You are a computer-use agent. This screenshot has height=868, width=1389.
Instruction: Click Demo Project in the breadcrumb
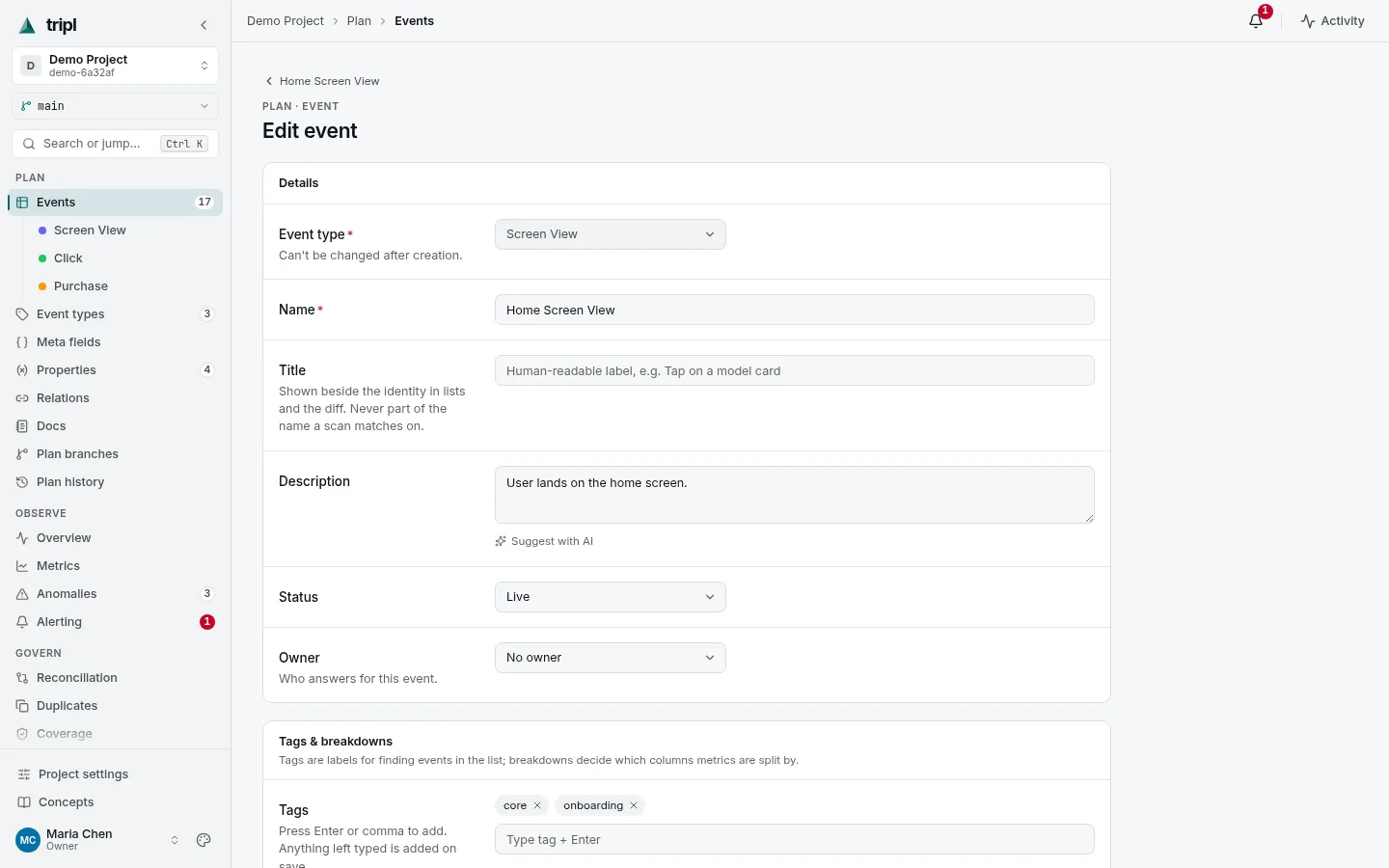[x=286, y=21]
